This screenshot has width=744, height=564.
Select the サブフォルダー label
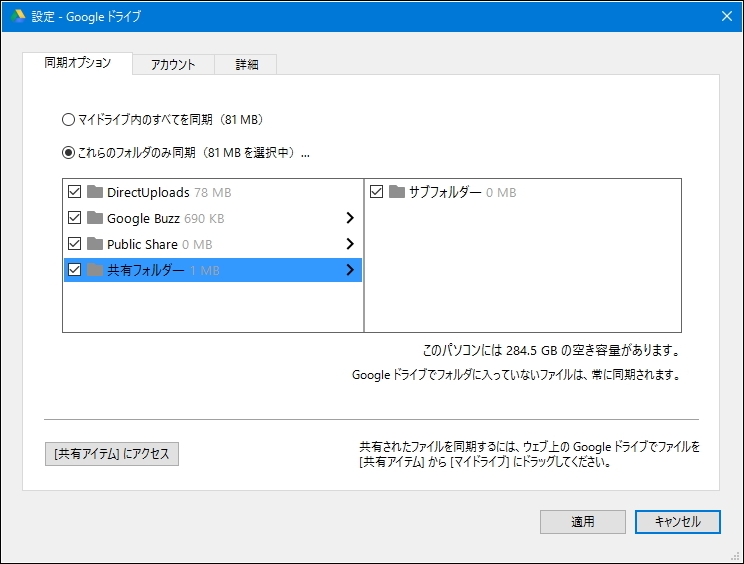445,192
